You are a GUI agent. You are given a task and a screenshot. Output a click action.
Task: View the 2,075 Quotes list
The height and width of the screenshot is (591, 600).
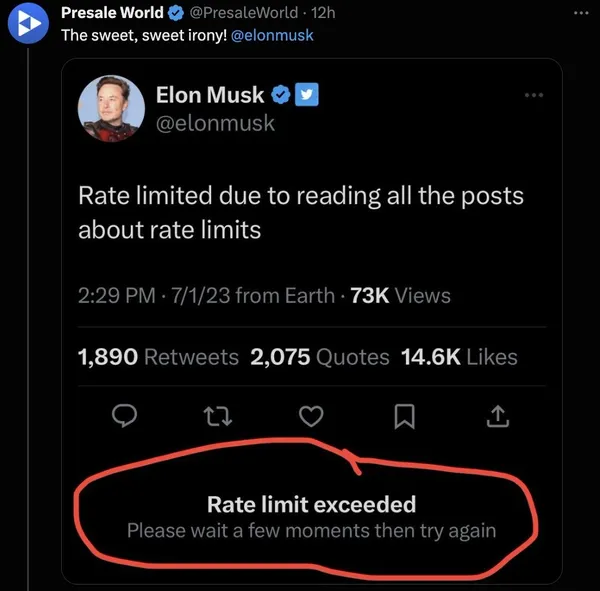320,357
